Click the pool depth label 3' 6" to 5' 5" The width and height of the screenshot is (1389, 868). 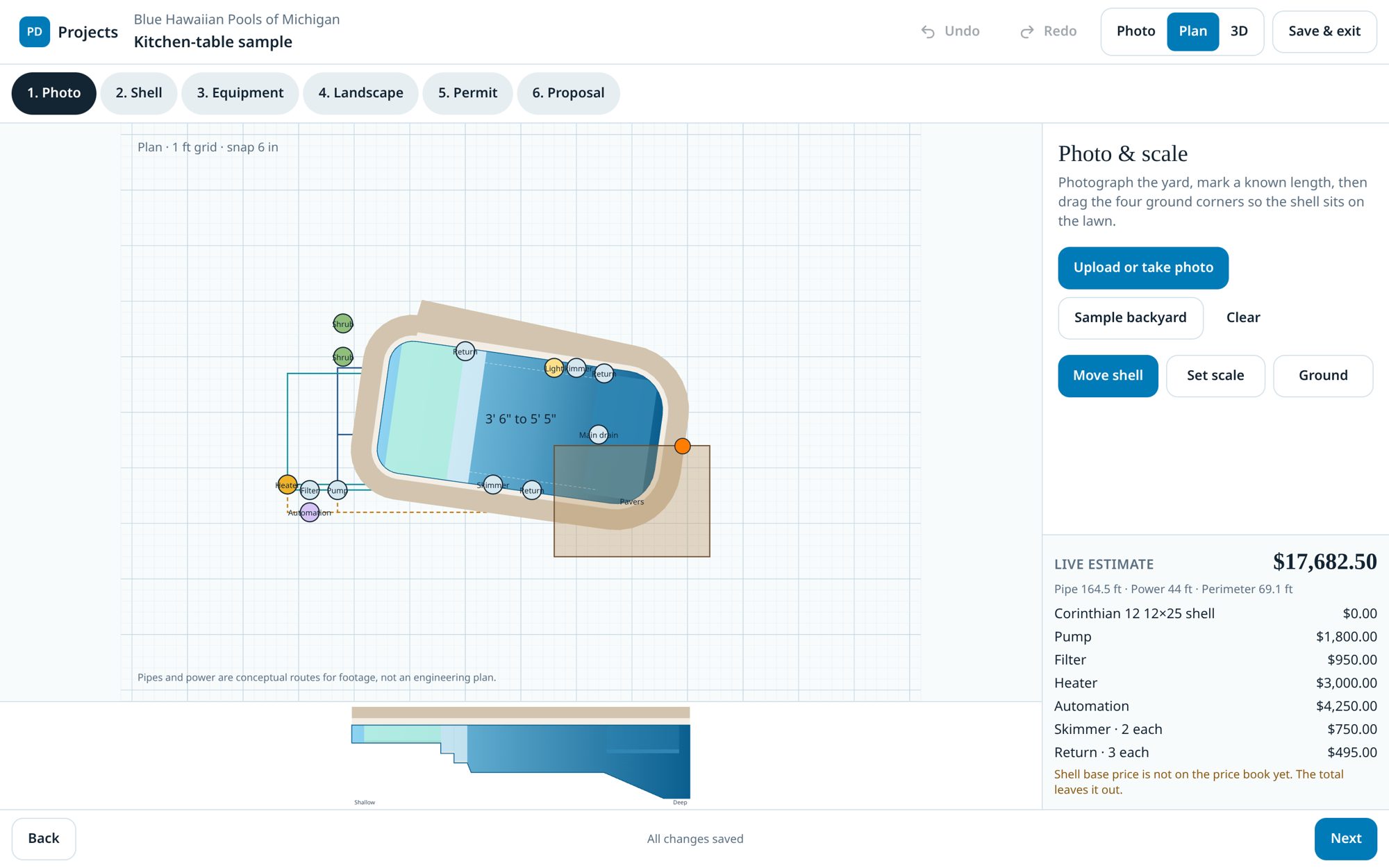pyautogui.click(x=520, y=419)
